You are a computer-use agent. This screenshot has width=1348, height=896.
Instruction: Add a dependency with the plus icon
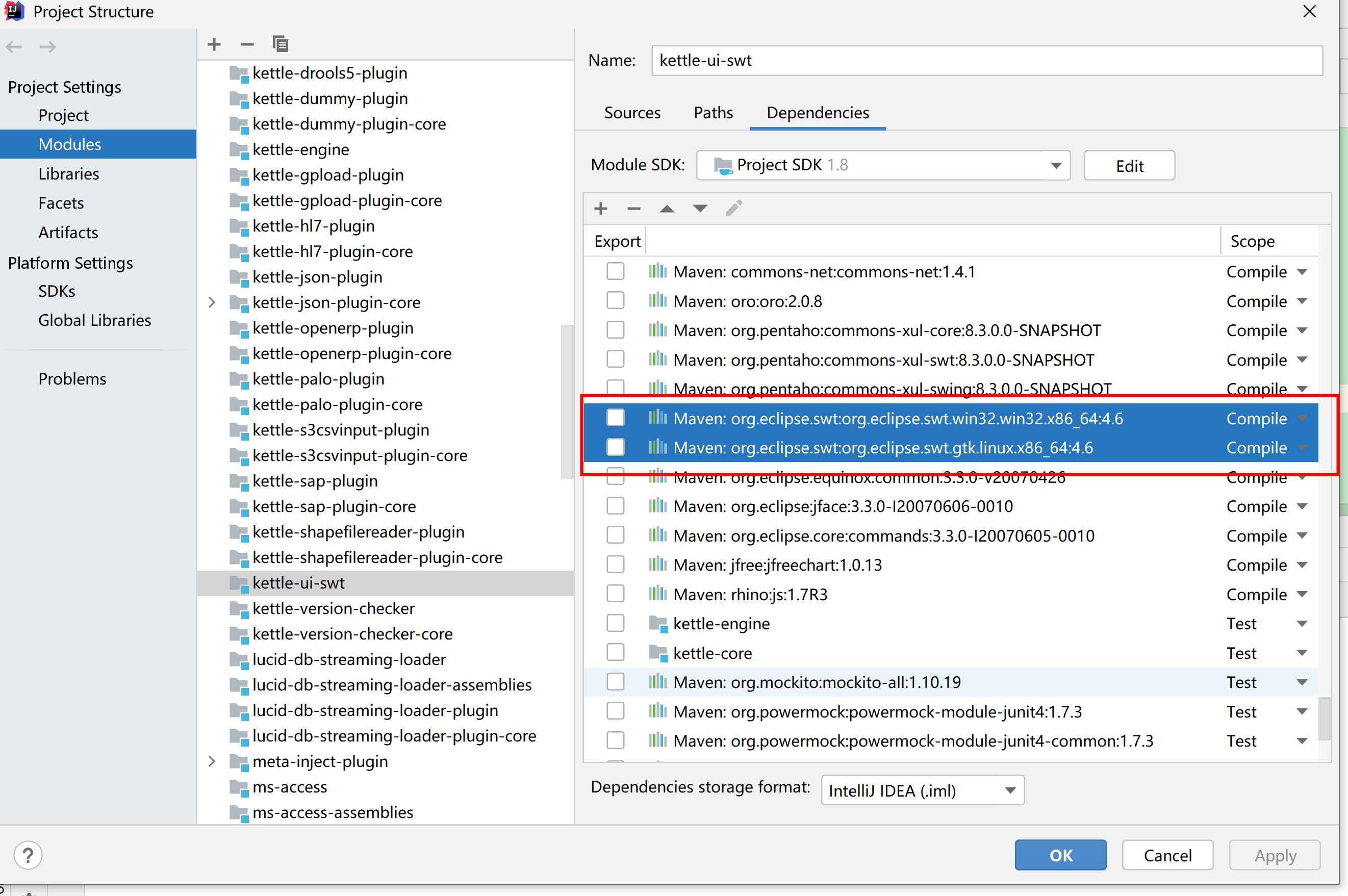(601, 209)
